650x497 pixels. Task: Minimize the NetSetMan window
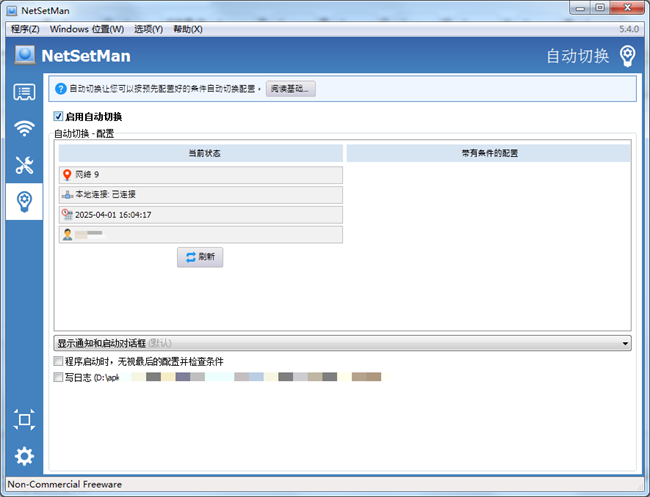[580, 8]
